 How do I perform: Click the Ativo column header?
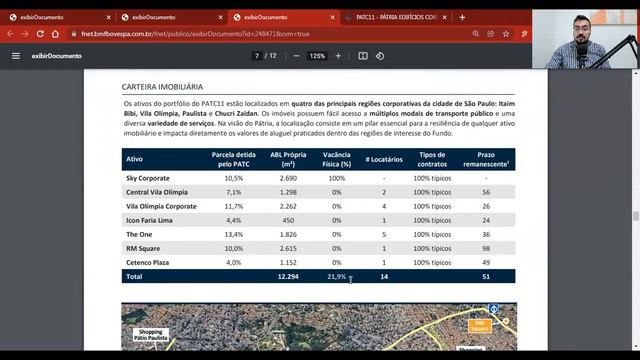[135, 159]
